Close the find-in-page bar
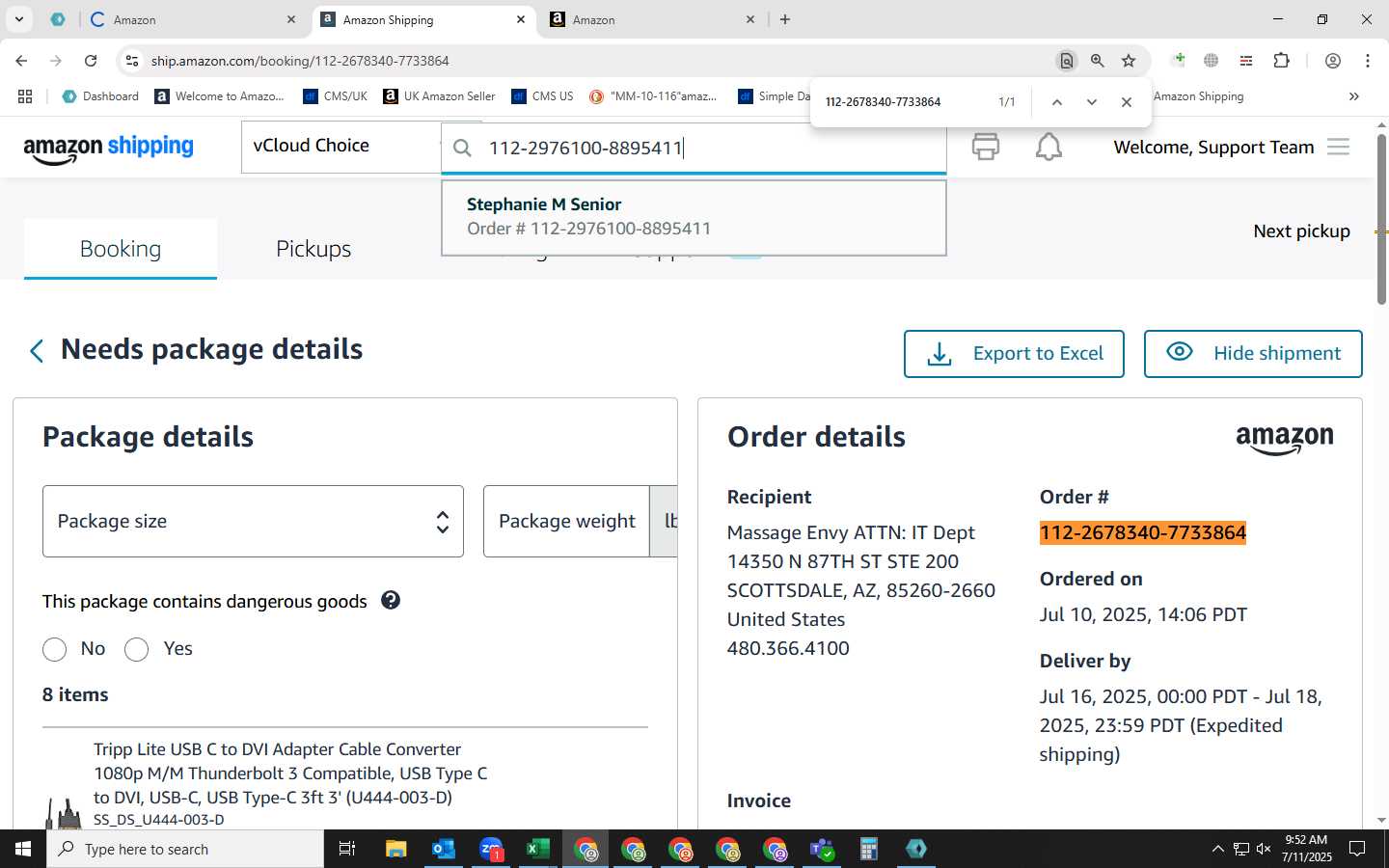The width and height of the screenshot is (1389, 868). [1127, 102]
